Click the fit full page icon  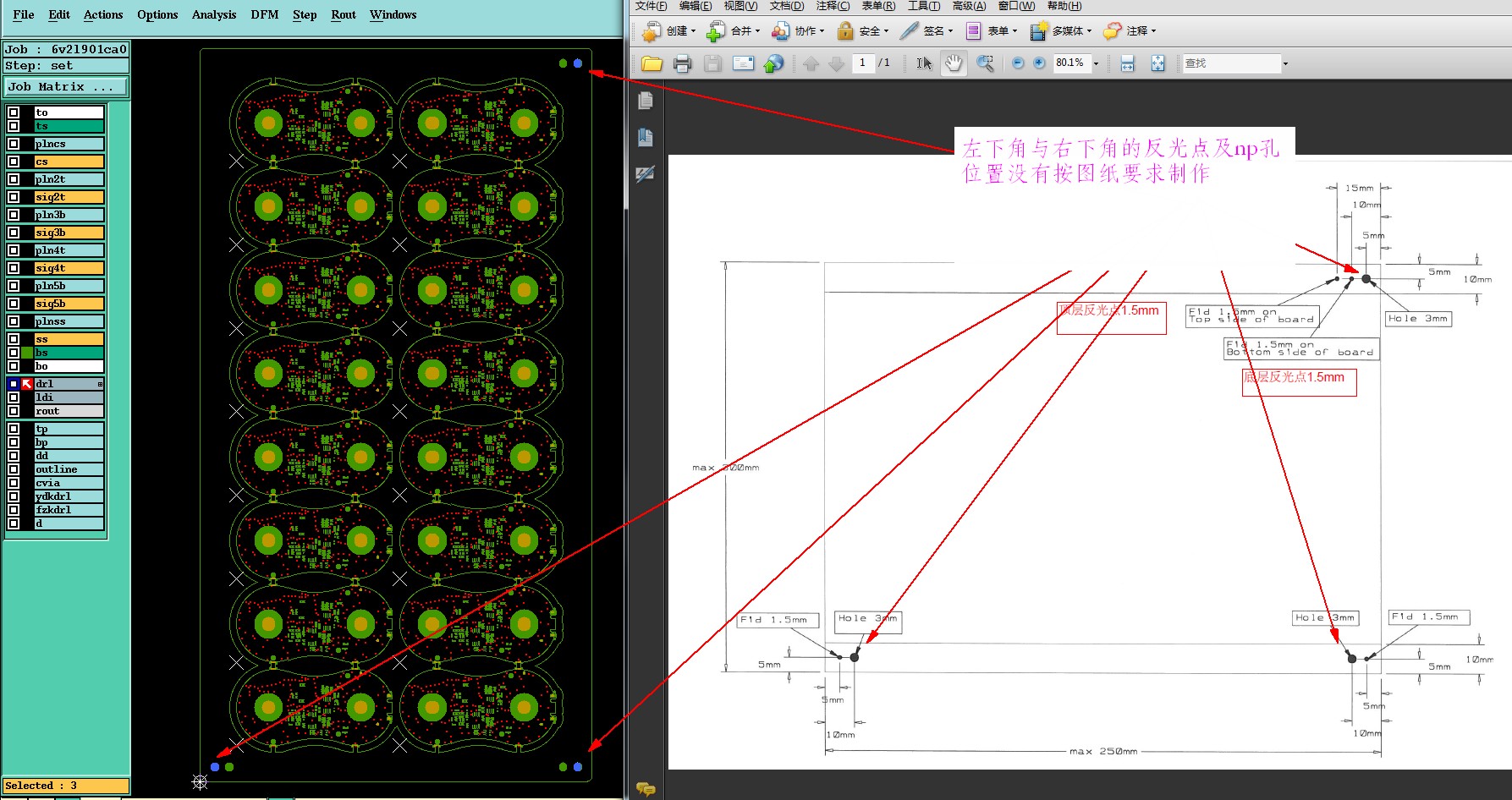pyautogui.click(x=1157, y=63)
